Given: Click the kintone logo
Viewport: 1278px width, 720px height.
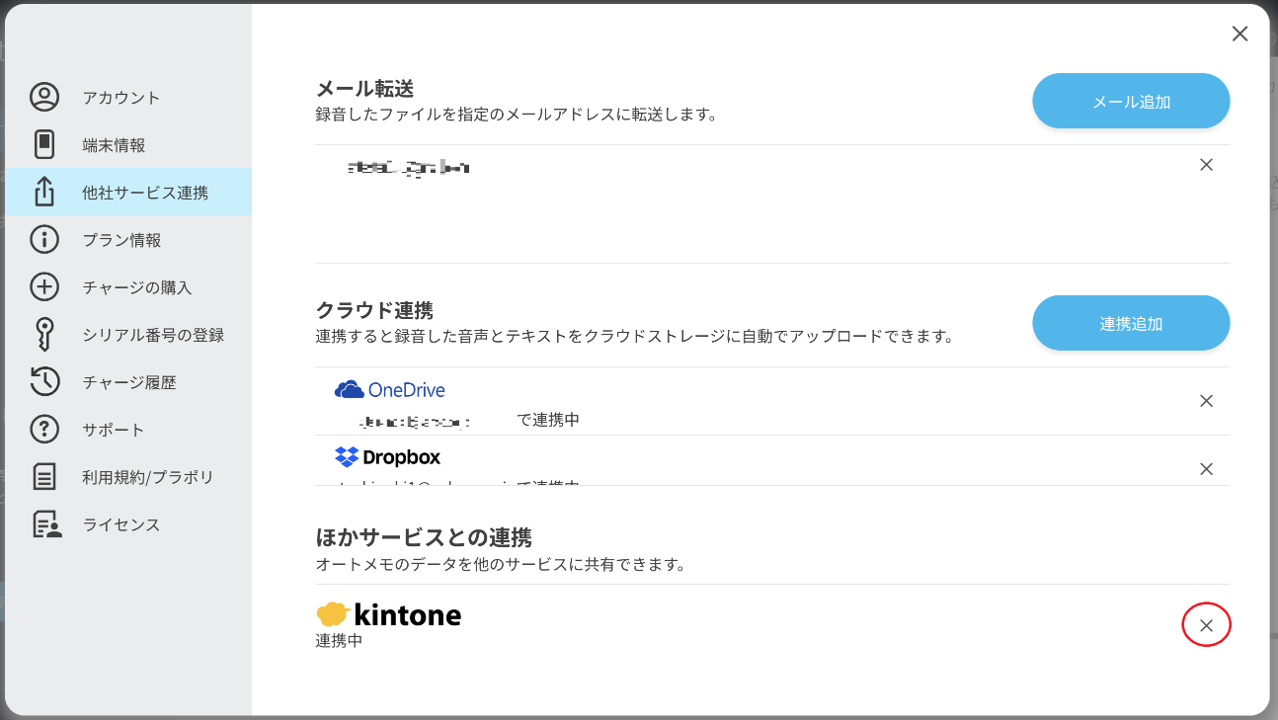Looking at the screenshot, I should pyautogui.click(x=389, y=614).
